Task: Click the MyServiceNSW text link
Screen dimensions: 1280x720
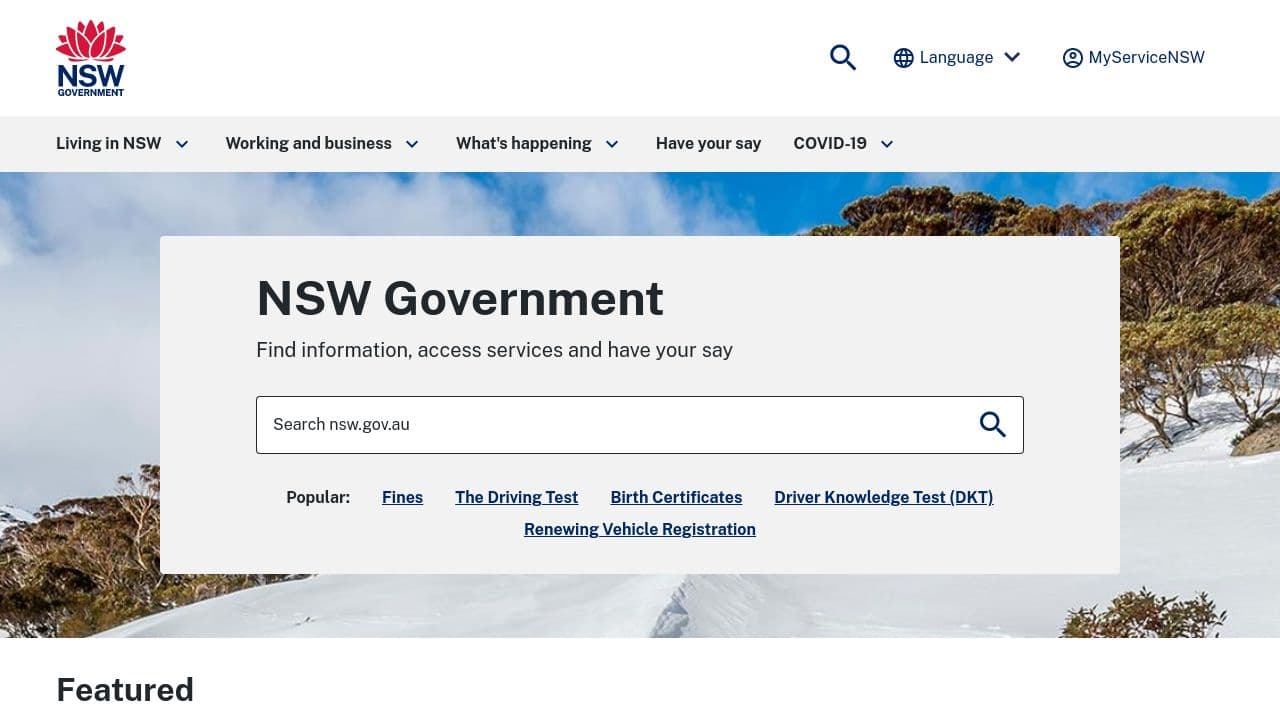Action: point(1146,57)
